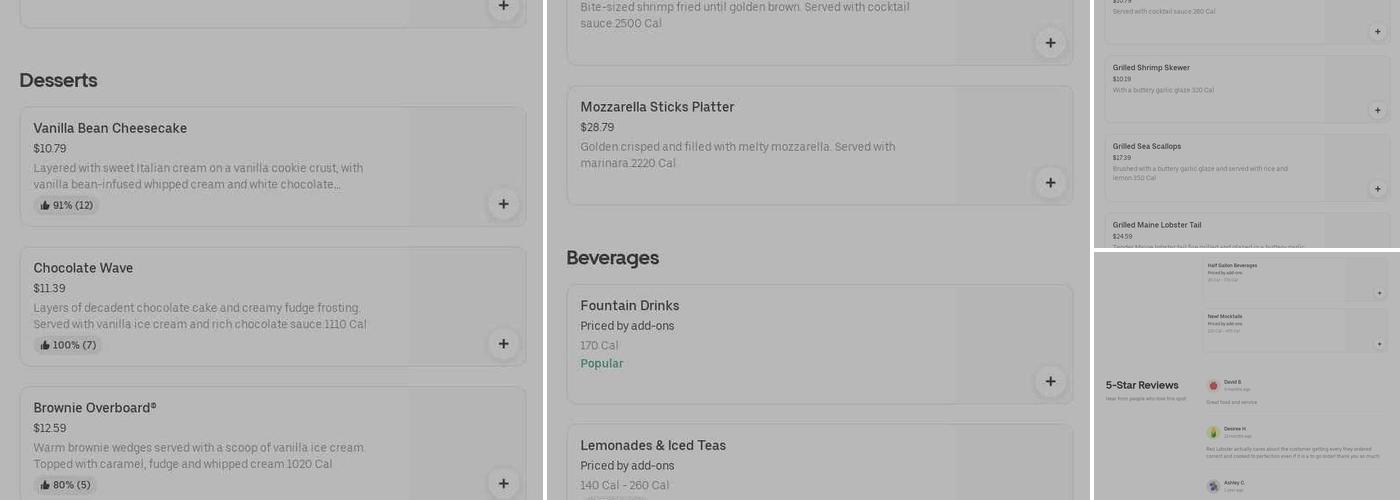The image size is (1400, 500).
Task: Add Grilled Shrimp Skewer to cart
Action: (x=1377, y=110)
